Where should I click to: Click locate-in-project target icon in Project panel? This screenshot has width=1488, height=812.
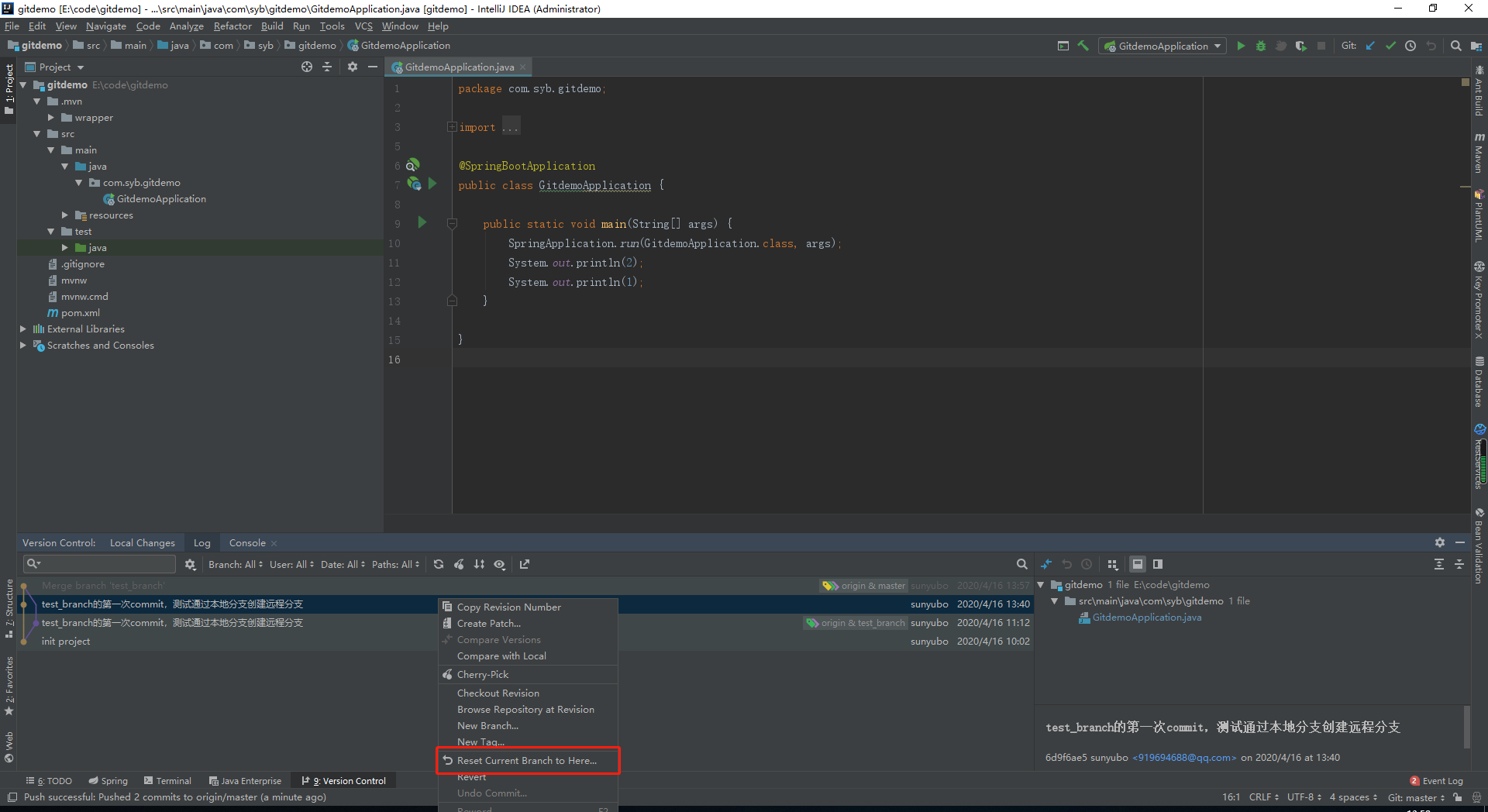(307, 67)
